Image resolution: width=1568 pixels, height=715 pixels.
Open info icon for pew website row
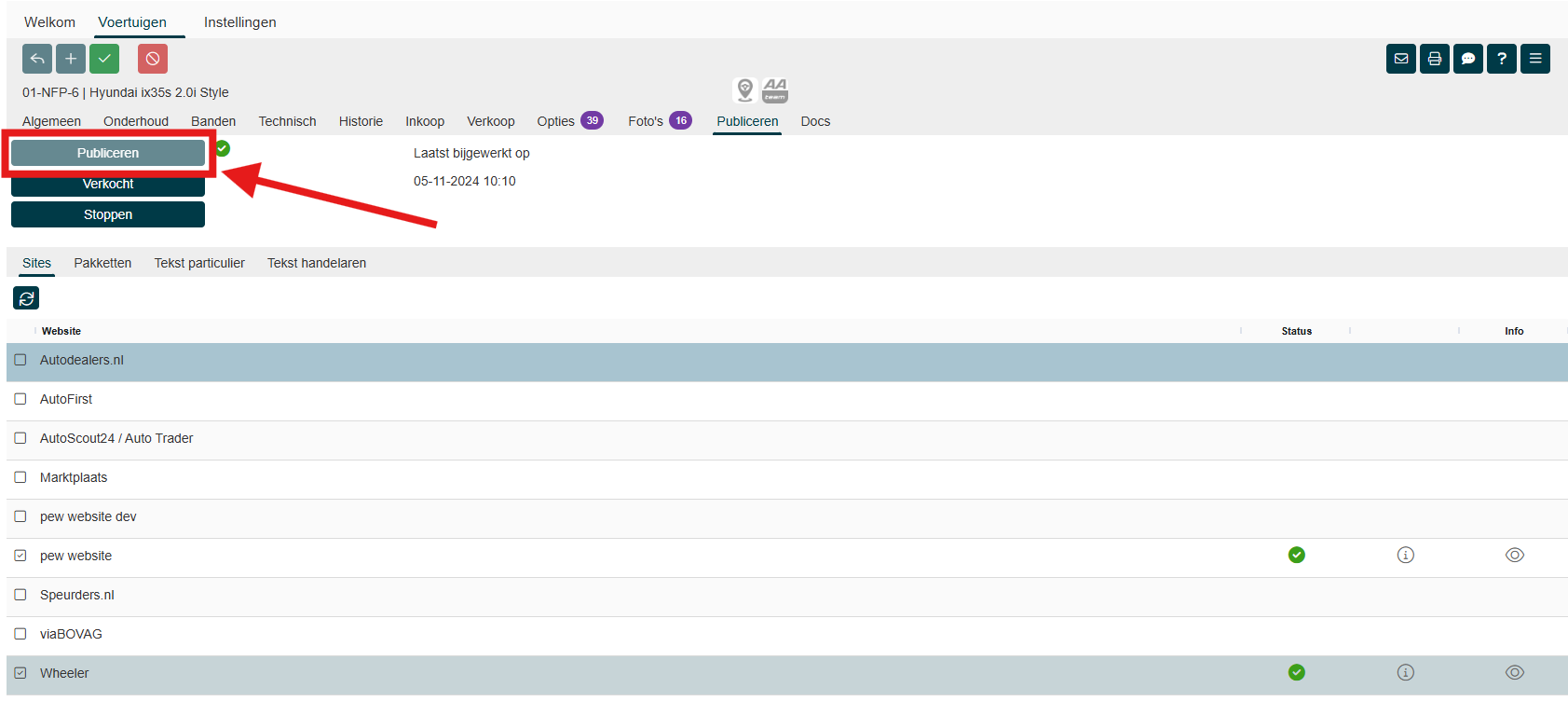[1405, 556]
